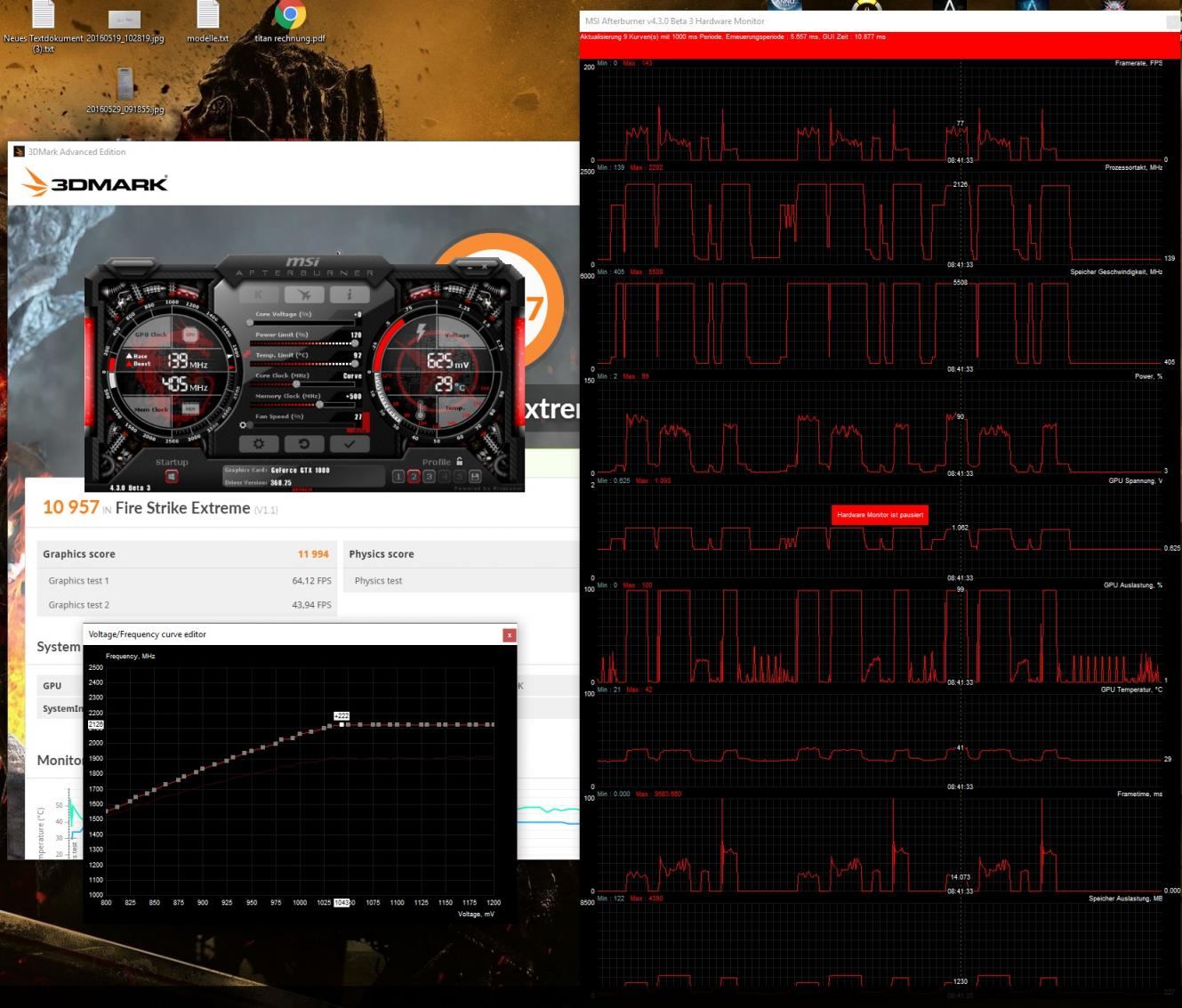Open Afterburner settings gear button
Image resolution: width=1182 pixels, height=1008 pixels.
click(x=259, y=443)
